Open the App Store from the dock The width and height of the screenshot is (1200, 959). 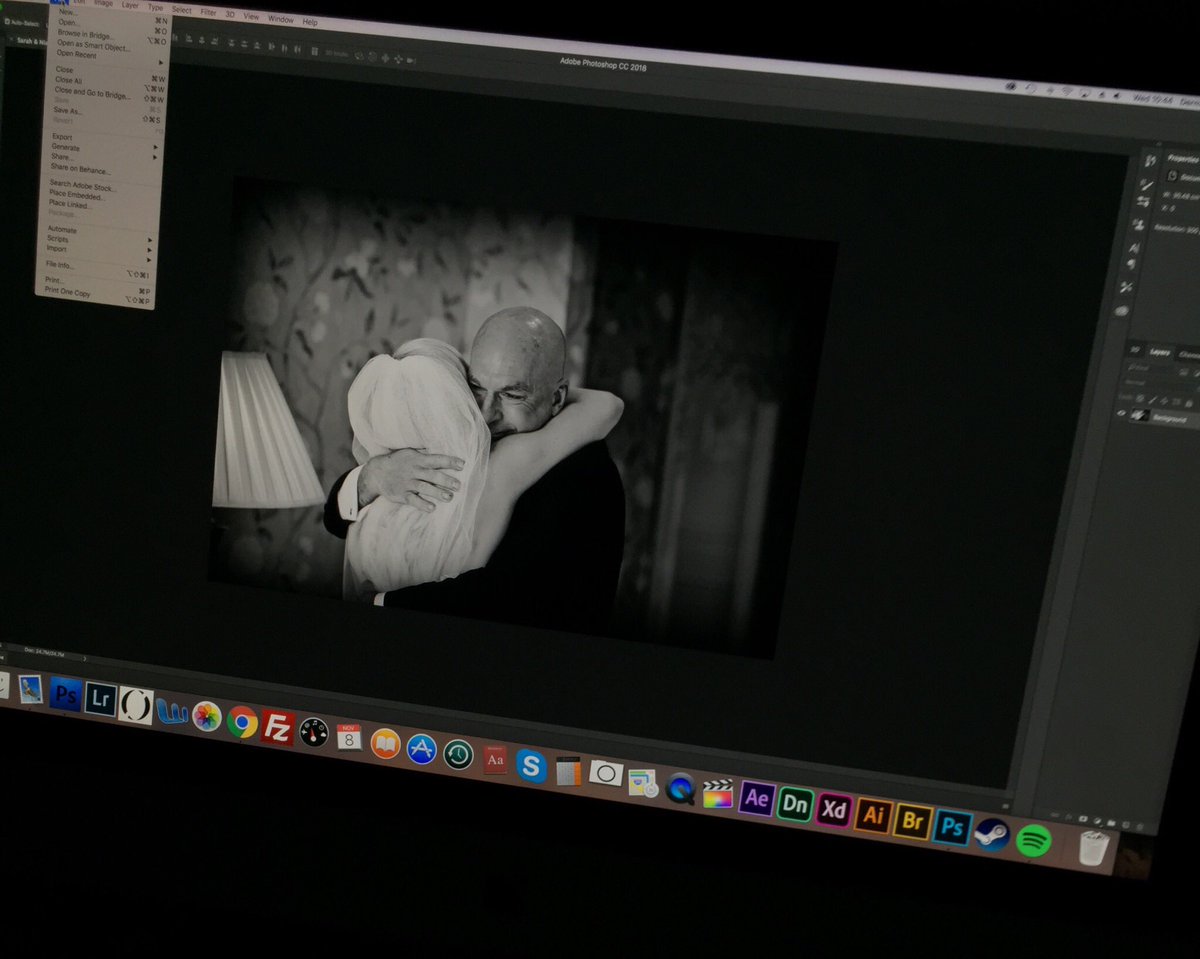pyautogui.click(x=421, y=749)
